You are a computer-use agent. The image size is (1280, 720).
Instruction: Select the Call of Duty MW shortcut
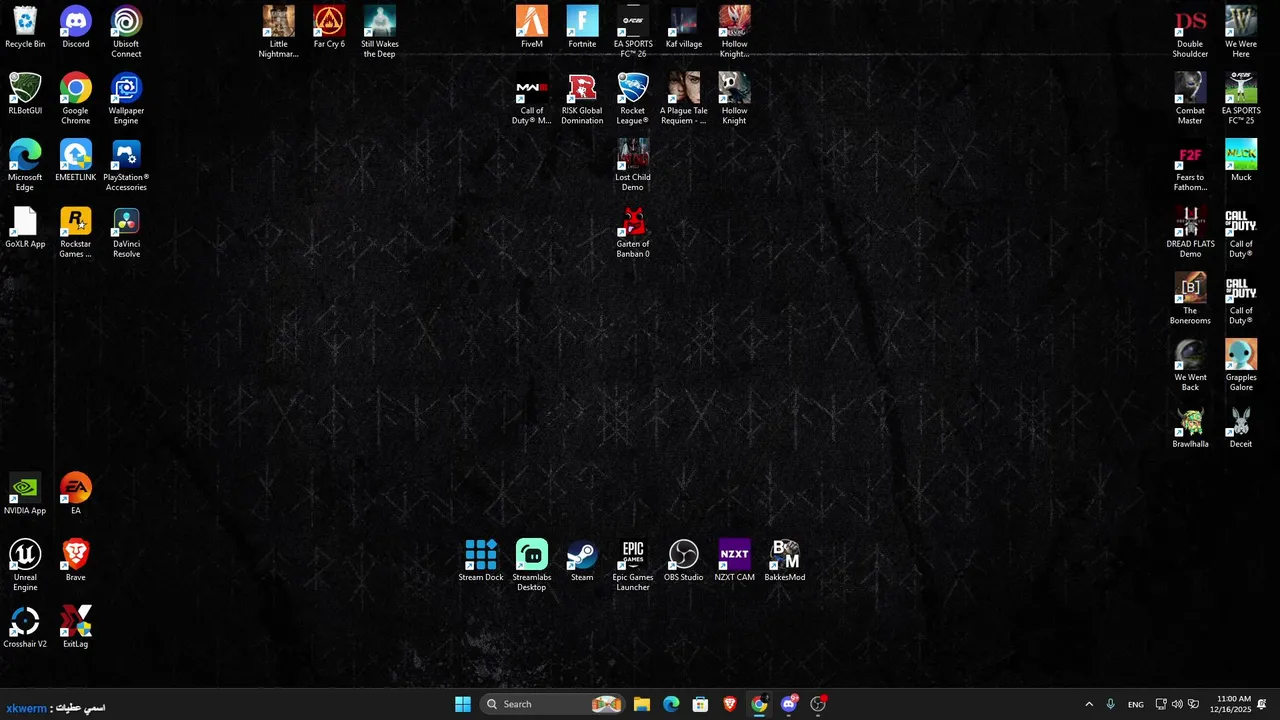[x=532, y=99]
